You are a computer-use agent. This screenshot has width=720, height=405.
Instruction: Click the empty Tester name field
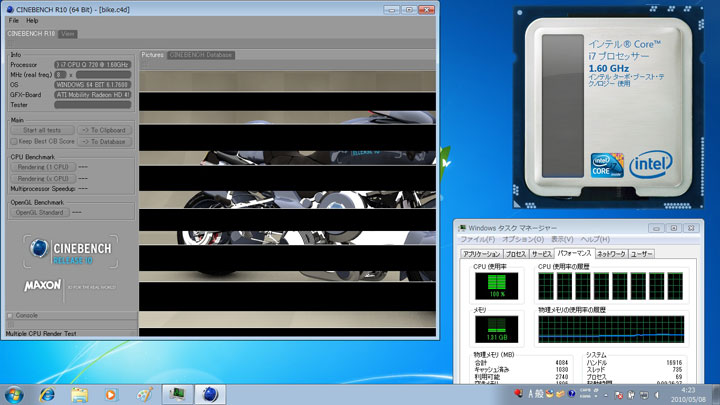point(92,105)
